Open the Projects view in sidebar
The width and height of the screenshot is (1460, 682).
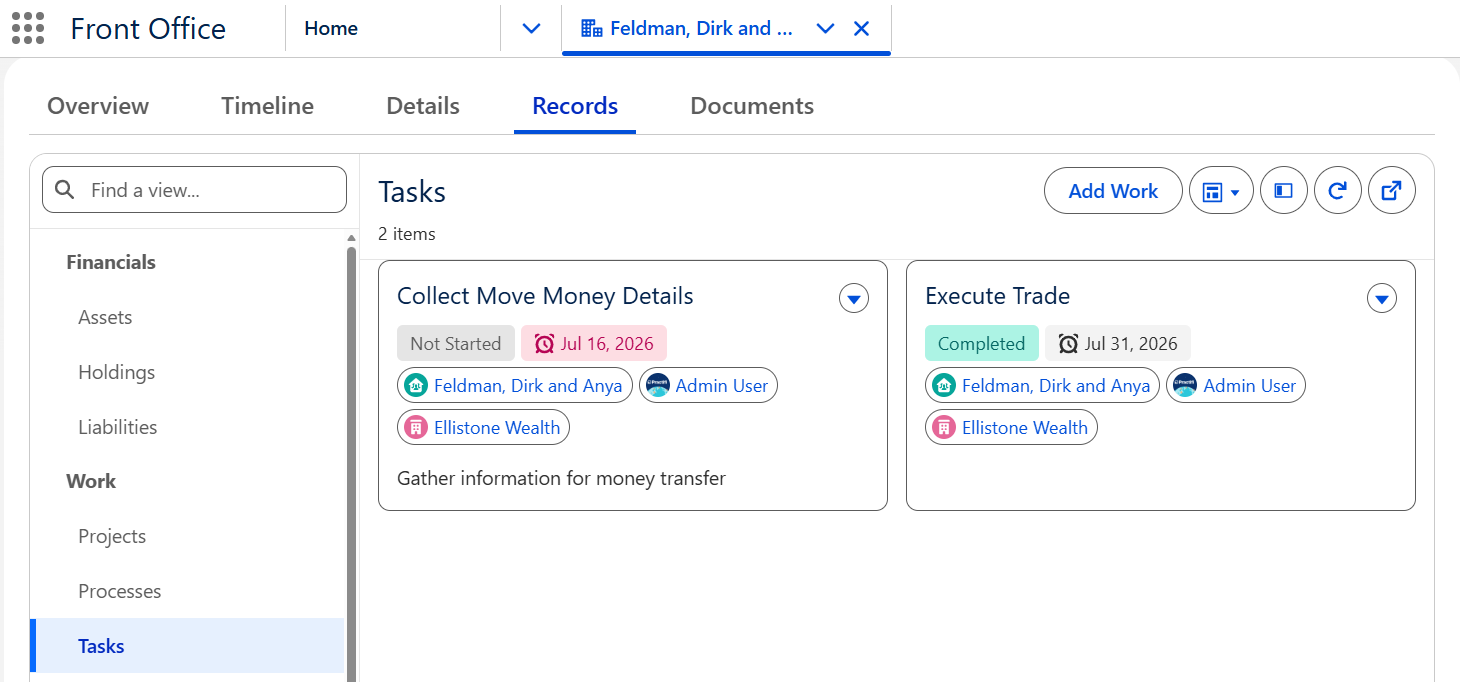point(112,536)
